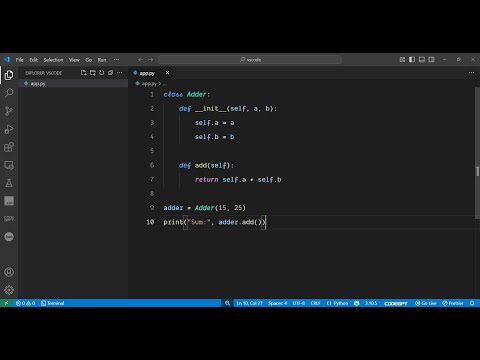Open the Run and Debug view
This screenshot has width=480, height=360.
[x=9, y=129]
